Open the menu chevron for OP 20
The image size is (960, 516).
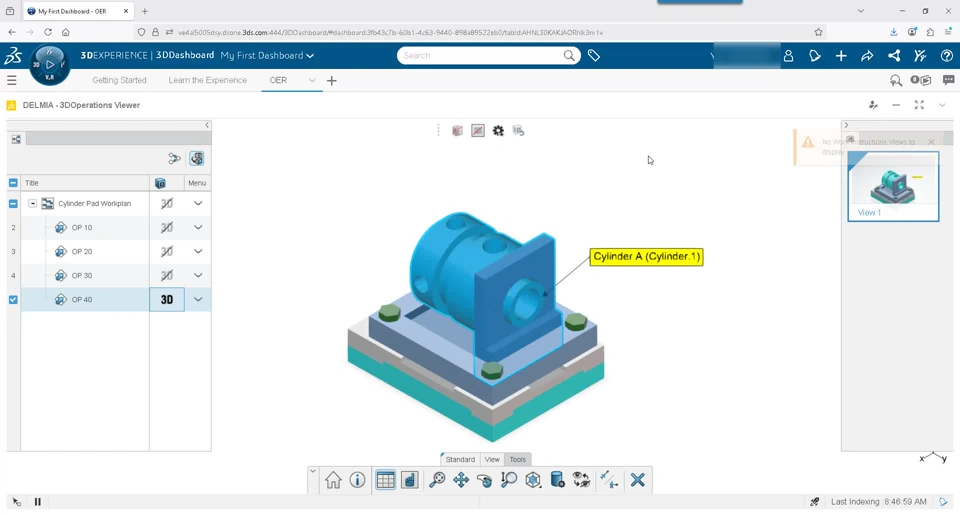tap(198, 252)
